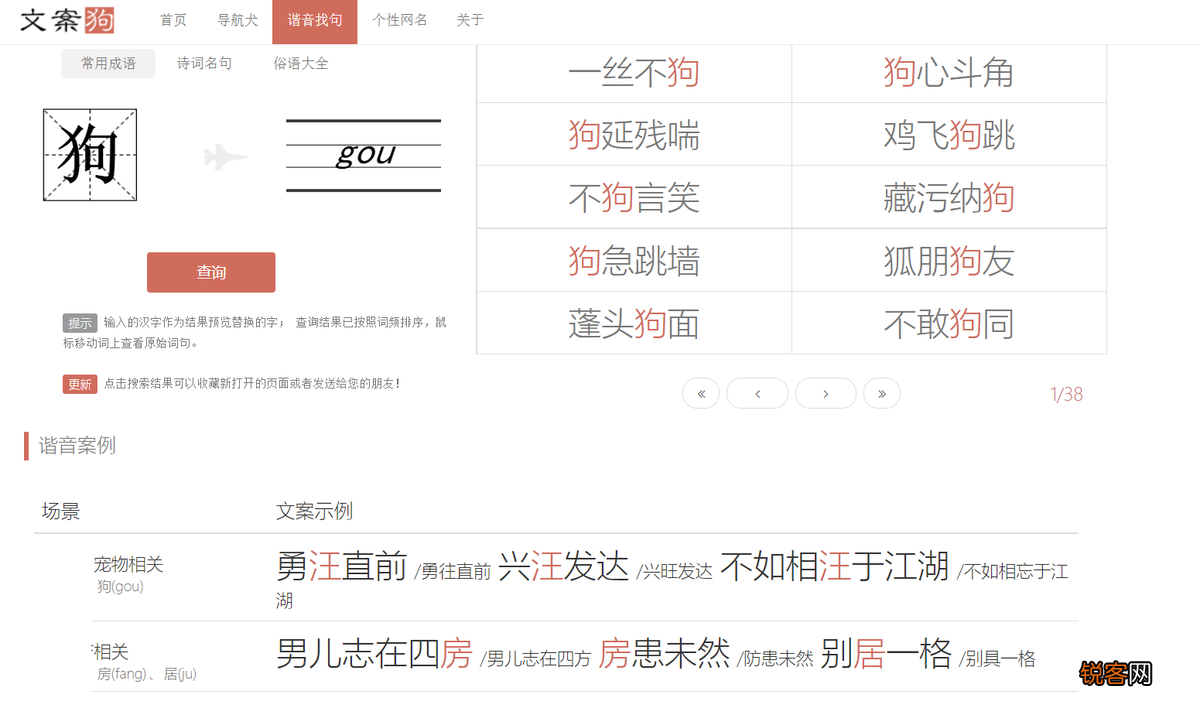Open the 关于 nav item
Image resolution: width=1200 pixels, height=705 pixels.
pos(470,20)
